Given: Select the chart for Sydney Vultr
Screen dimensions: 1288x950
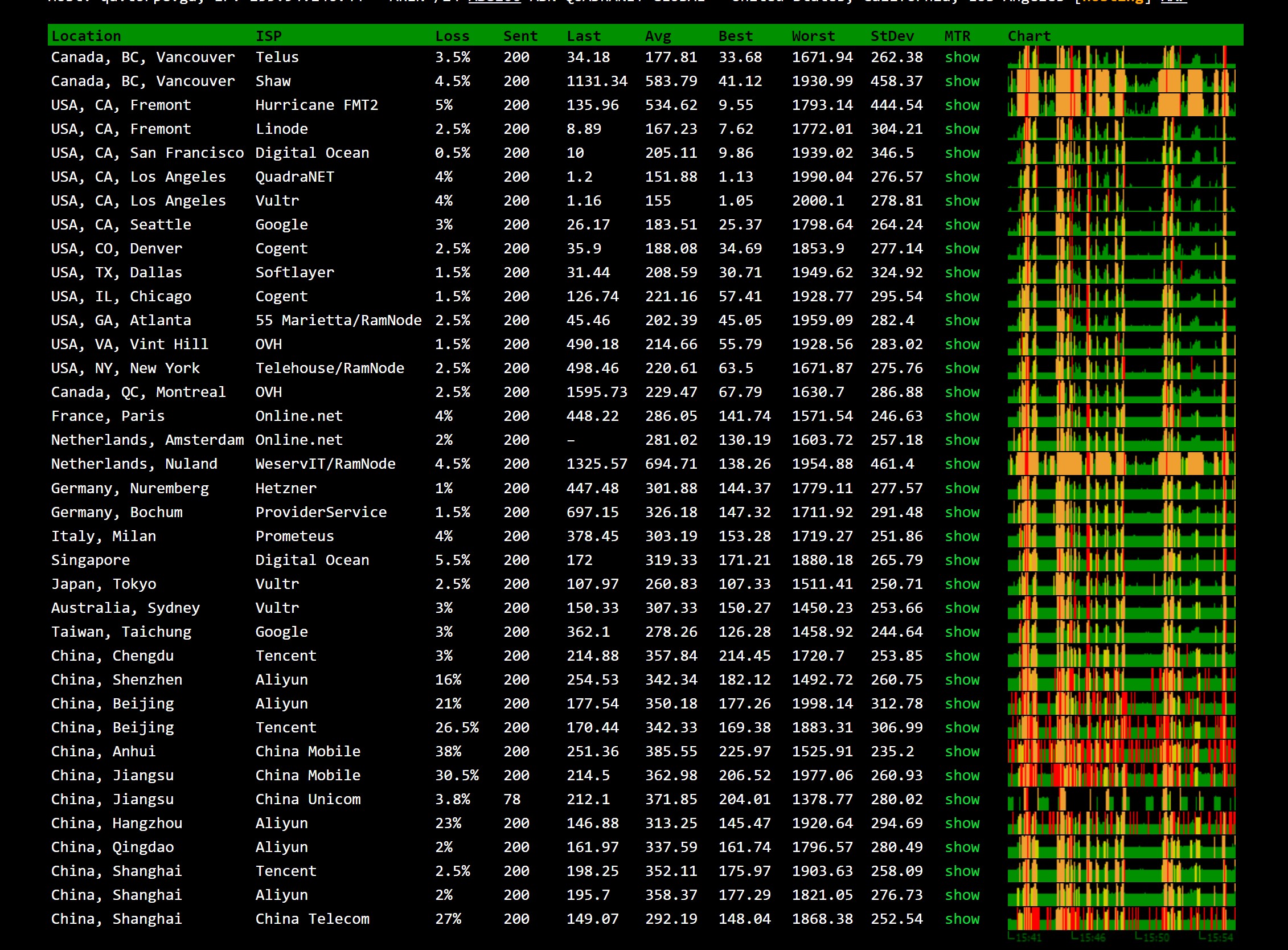Looking at the screenshot, I should point(1121,608).
